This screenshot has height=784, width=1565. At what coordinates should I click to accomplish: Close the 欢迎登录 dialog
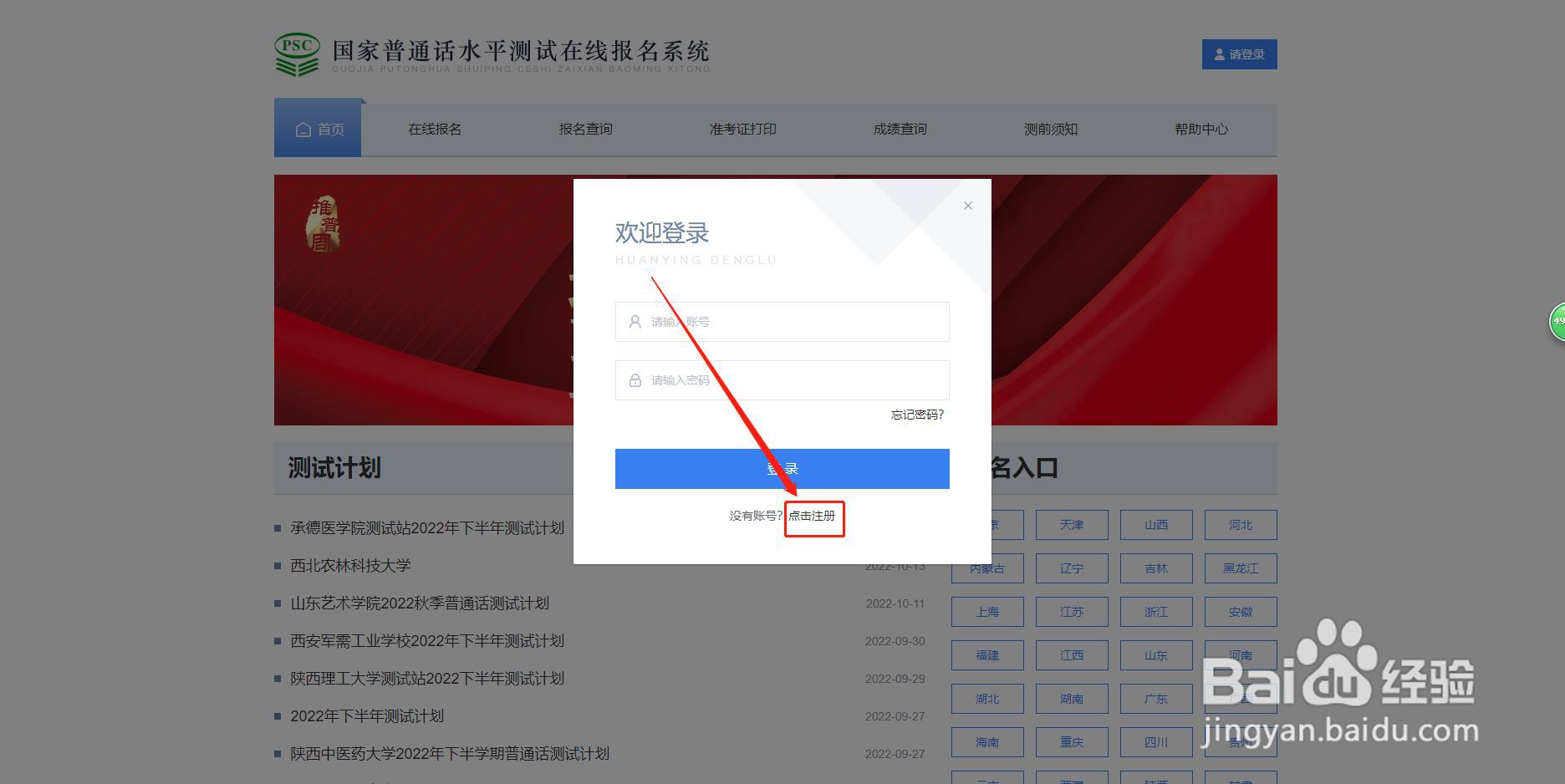point(968,205)
